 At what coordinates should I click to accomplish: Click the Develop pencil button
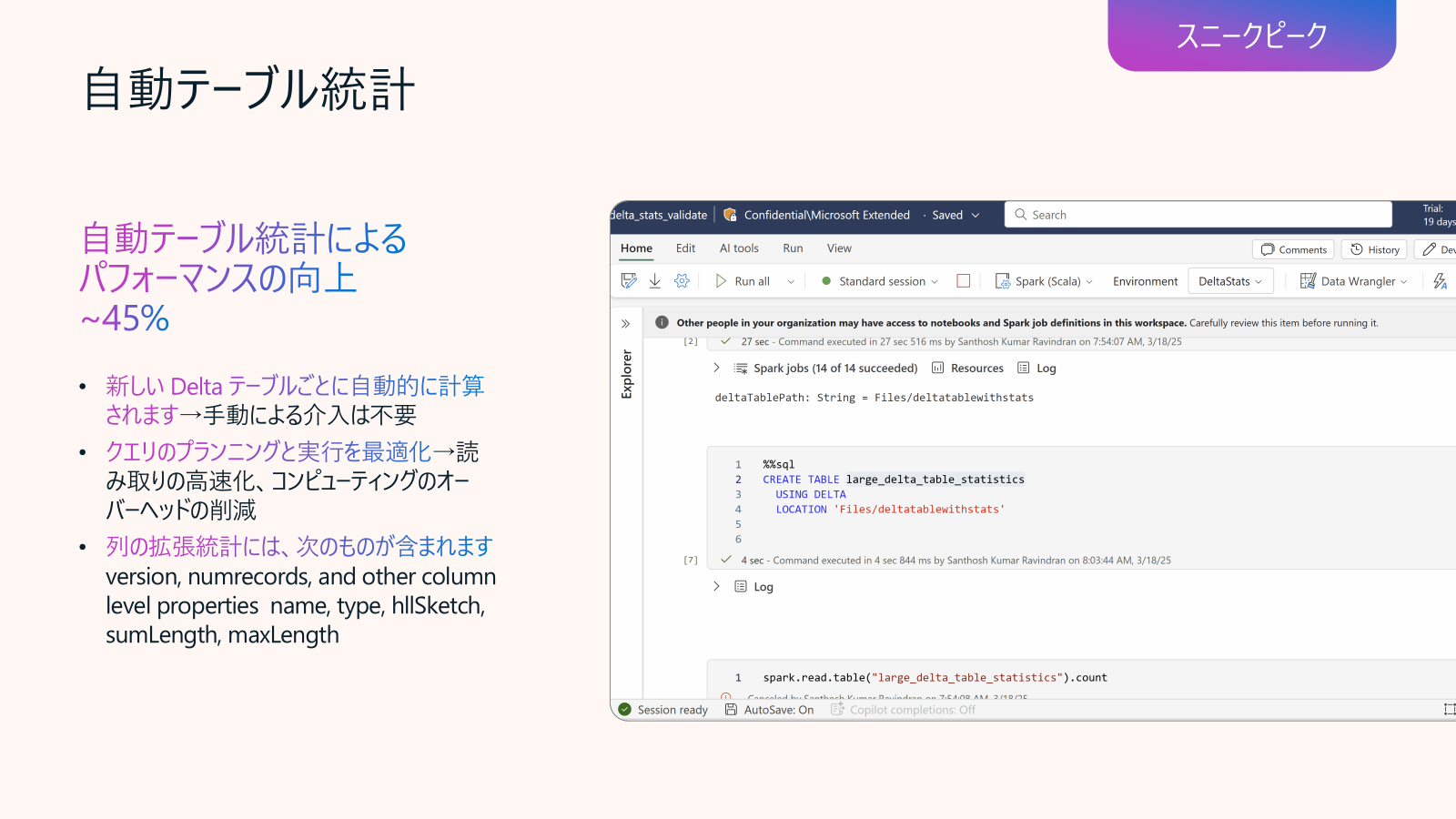pos(1436,249)
